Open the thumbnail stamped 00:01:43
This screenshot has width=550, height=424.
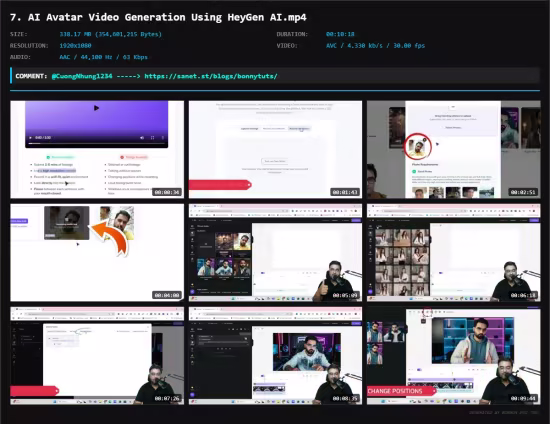[275, 149]
